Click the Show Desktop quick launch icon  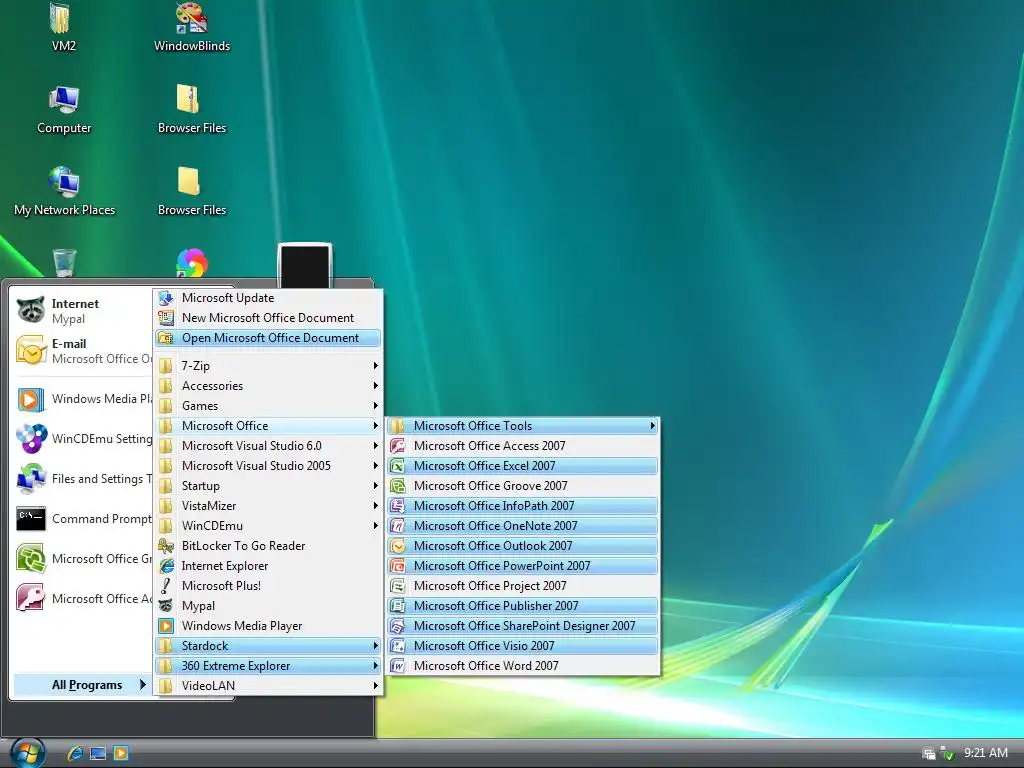pos(98,753)
